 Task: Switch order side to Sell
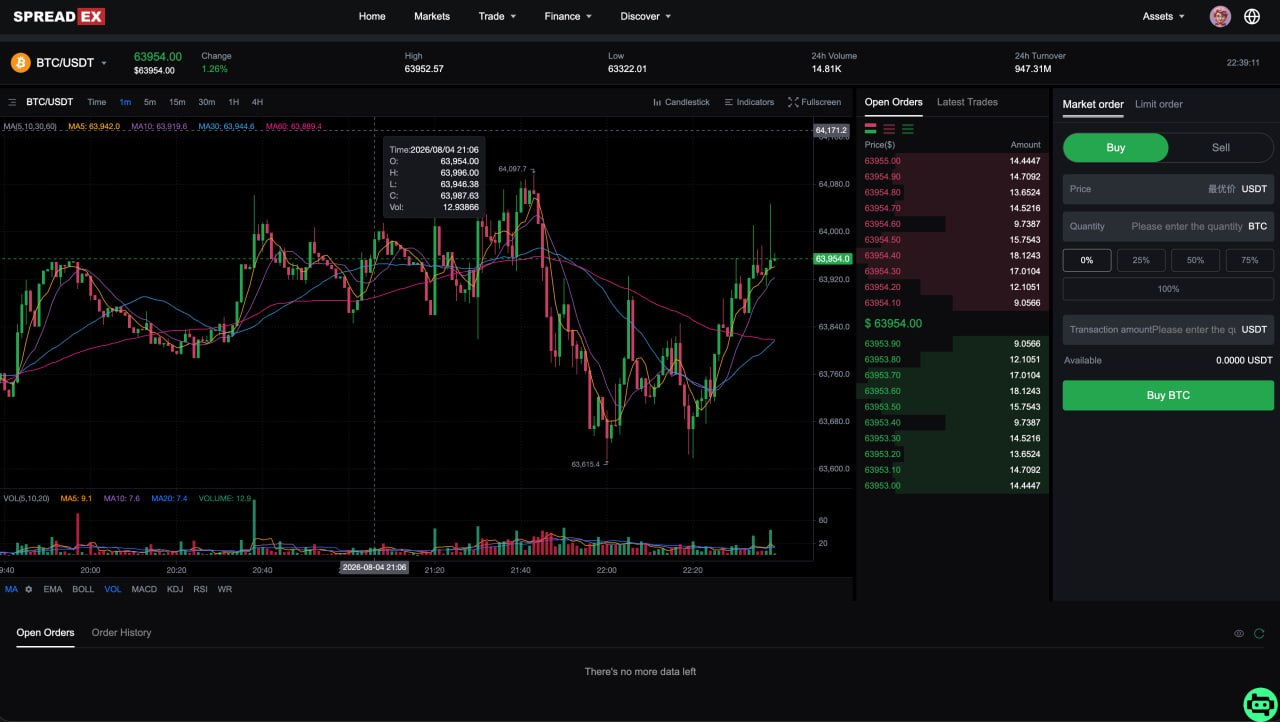point(1221,147)
